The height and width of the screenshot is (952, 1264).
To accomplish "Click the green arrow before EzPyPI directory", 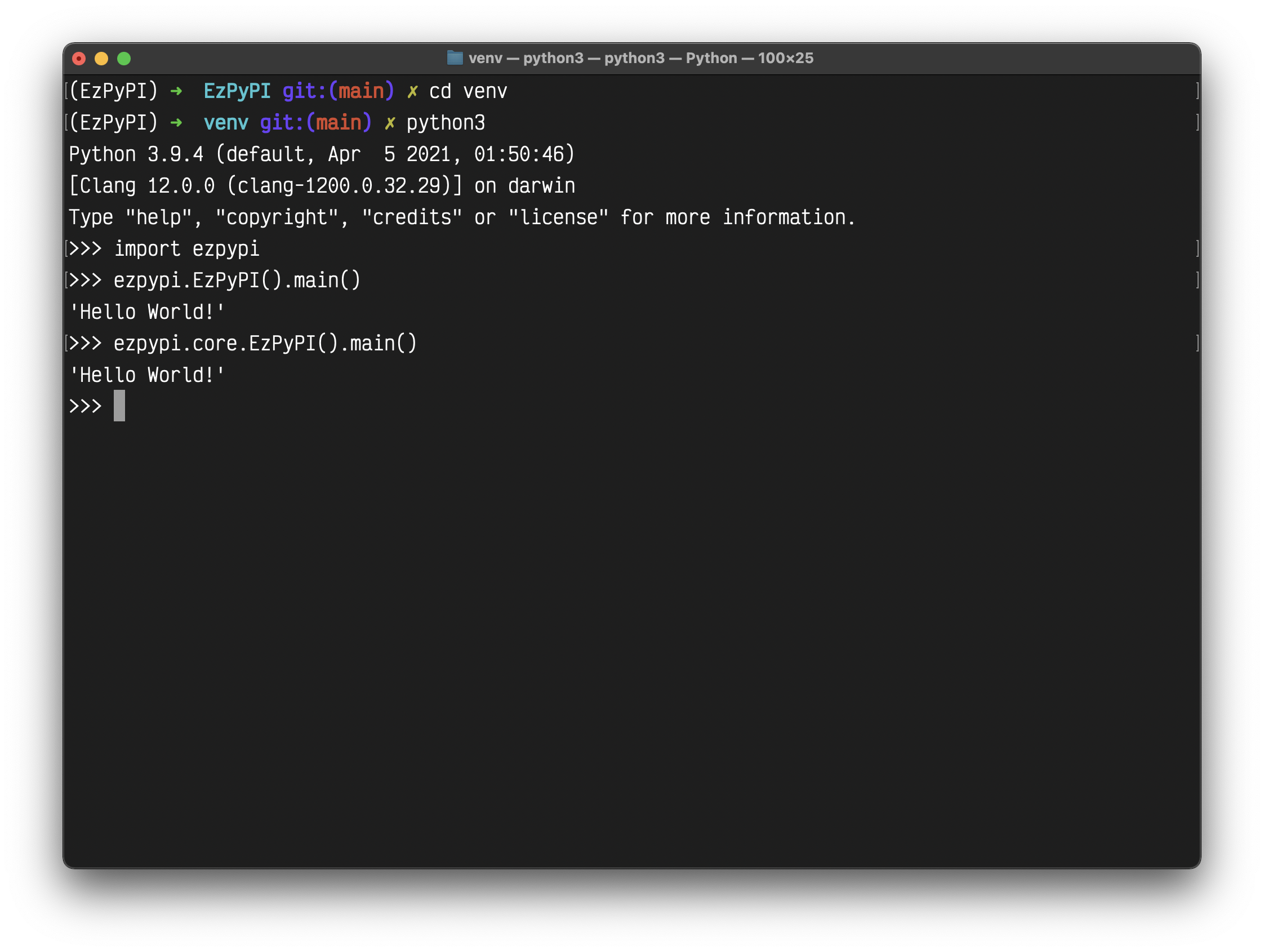I will point(176,91).
